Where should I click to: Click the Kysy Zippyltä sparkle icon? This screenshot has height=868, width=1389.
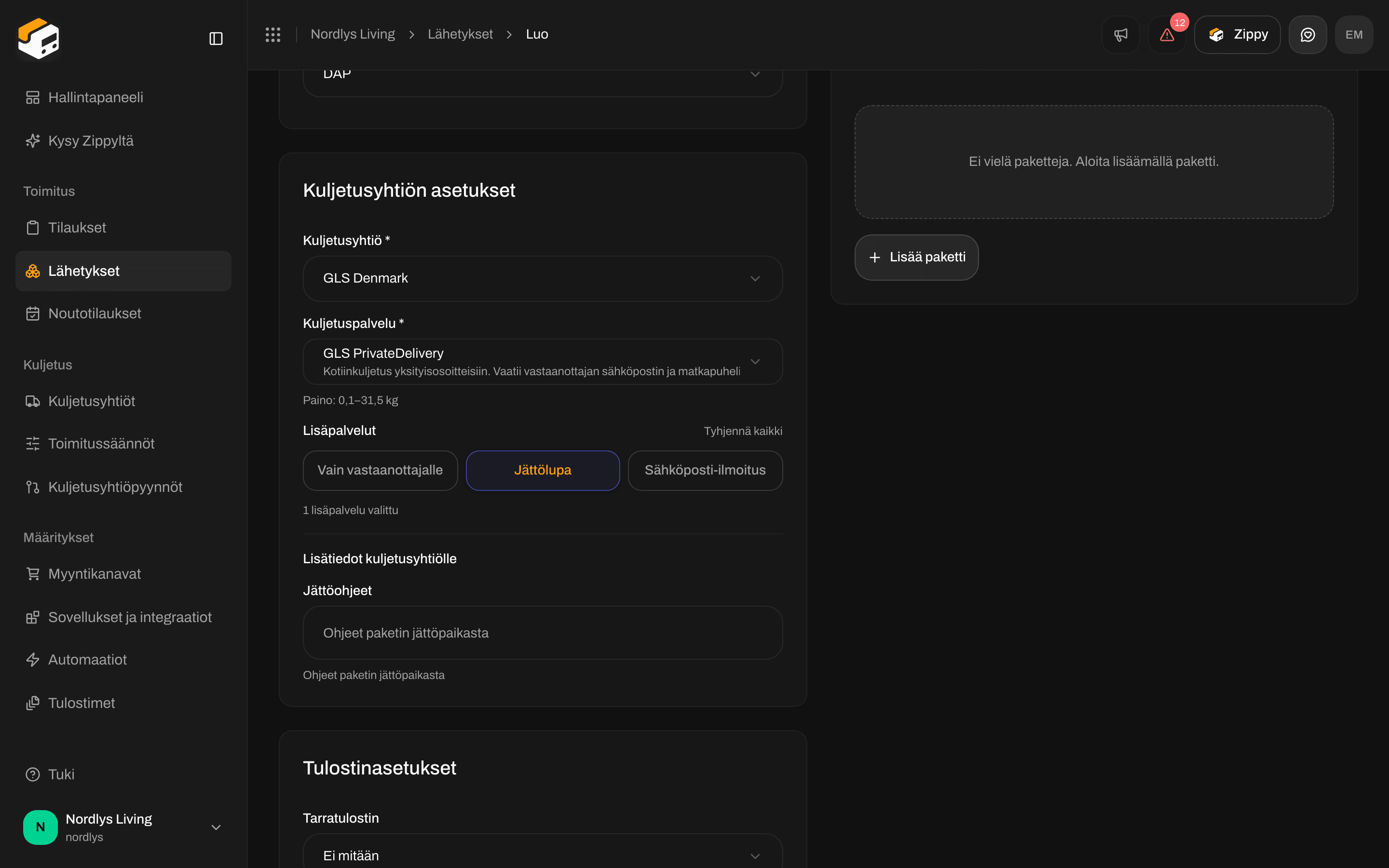coord(33,141)
